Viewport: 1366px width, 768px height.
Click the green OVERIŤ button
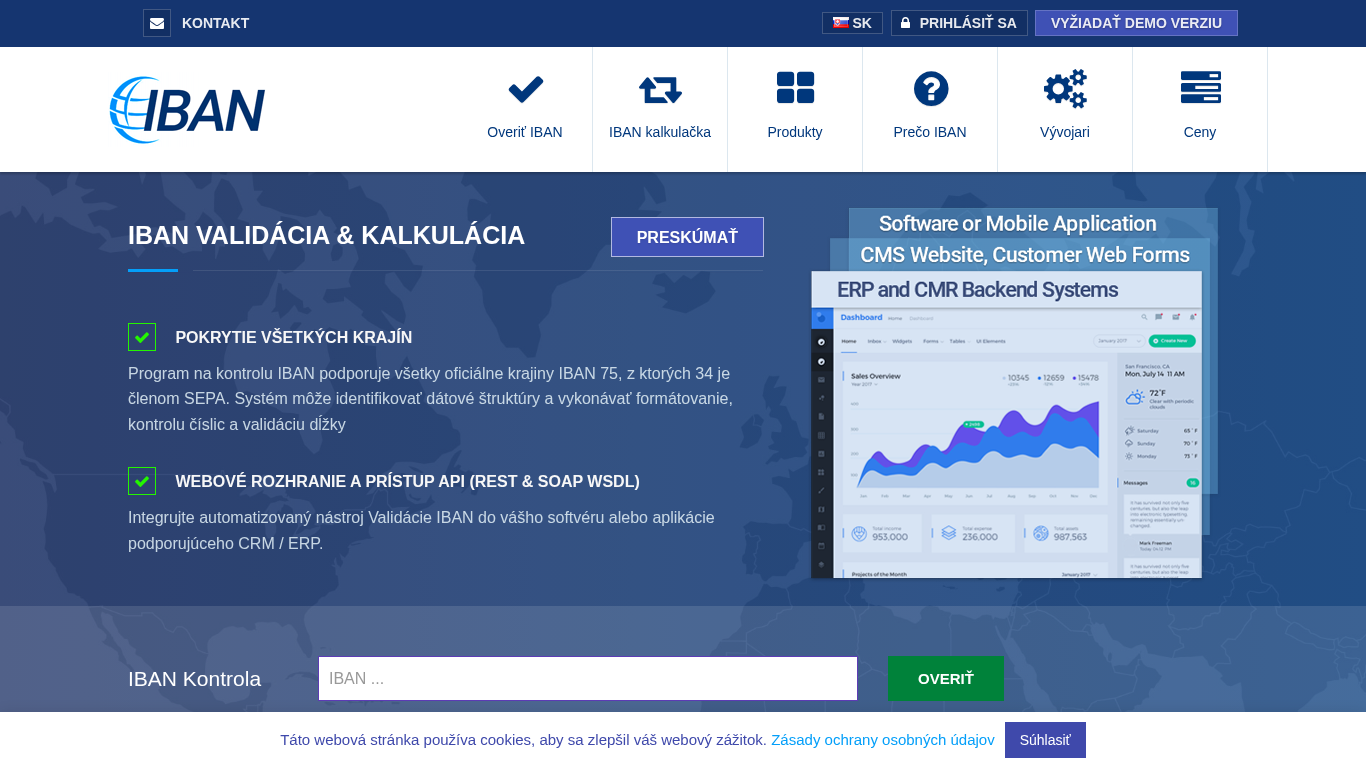945,679
